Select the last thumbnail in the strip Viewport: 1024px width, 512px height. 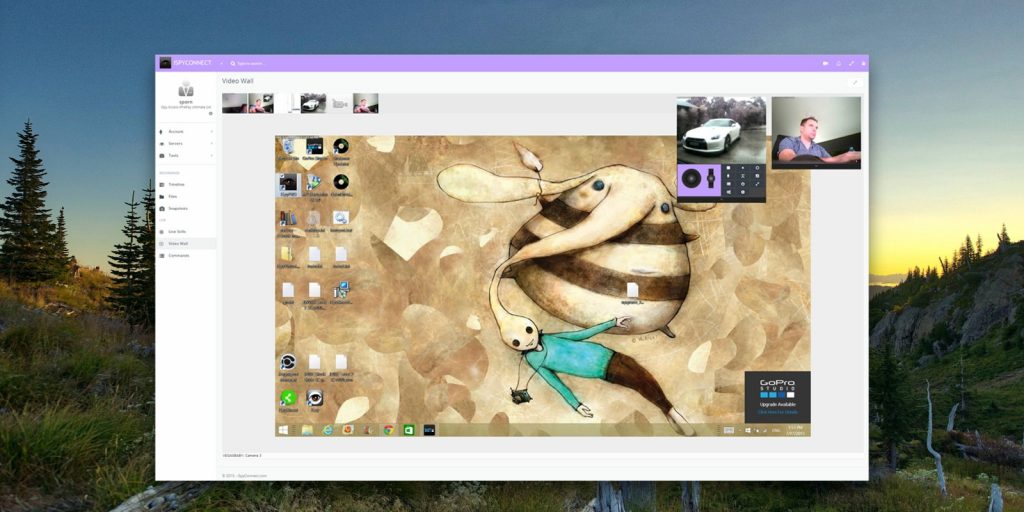click(x=366, y=103)
